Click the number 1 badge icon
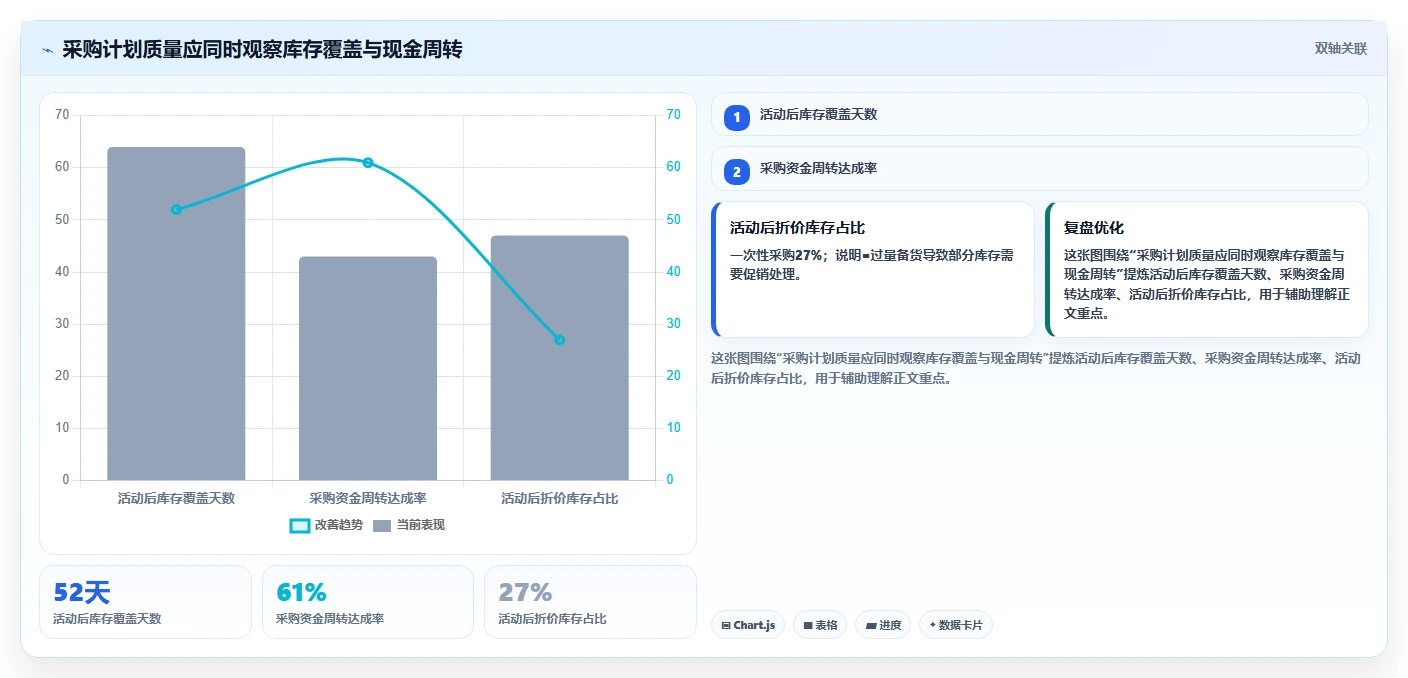Screen dimensions: 1408x678 [x=737, y=117]
